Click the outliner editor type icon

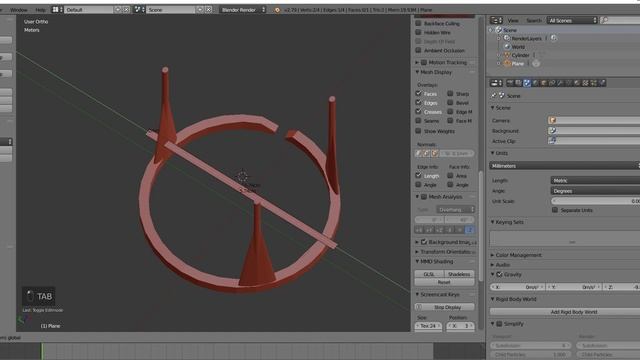coord(496,20)
